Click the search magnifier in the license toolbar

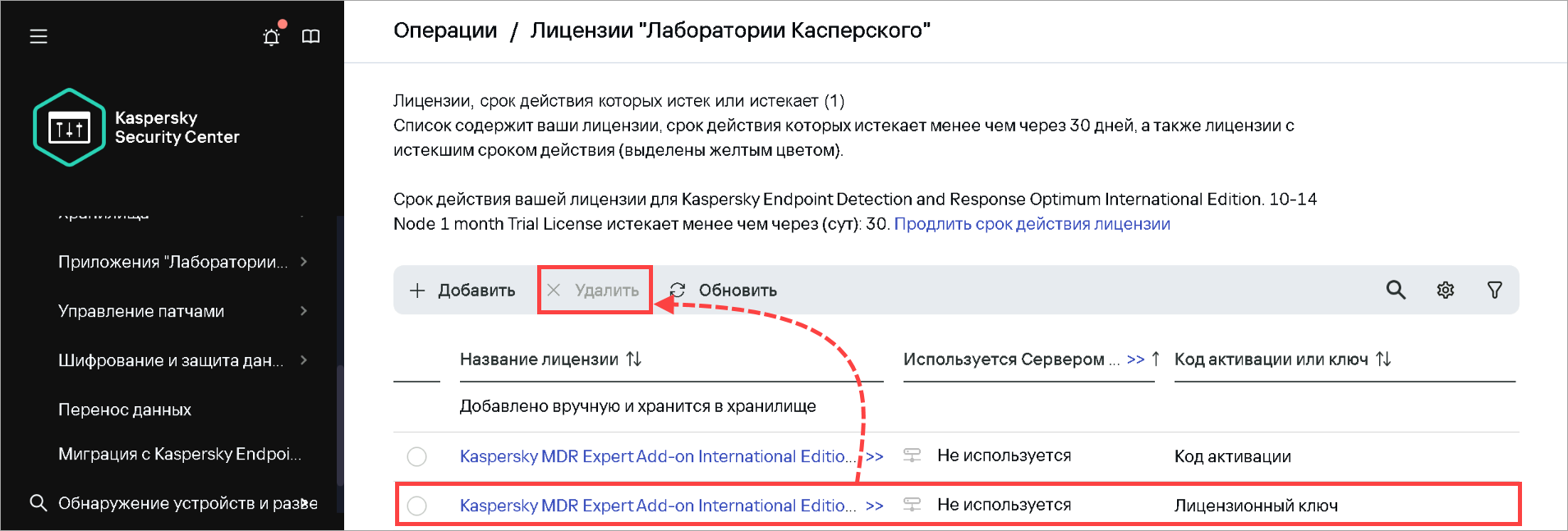[1396, 290]
